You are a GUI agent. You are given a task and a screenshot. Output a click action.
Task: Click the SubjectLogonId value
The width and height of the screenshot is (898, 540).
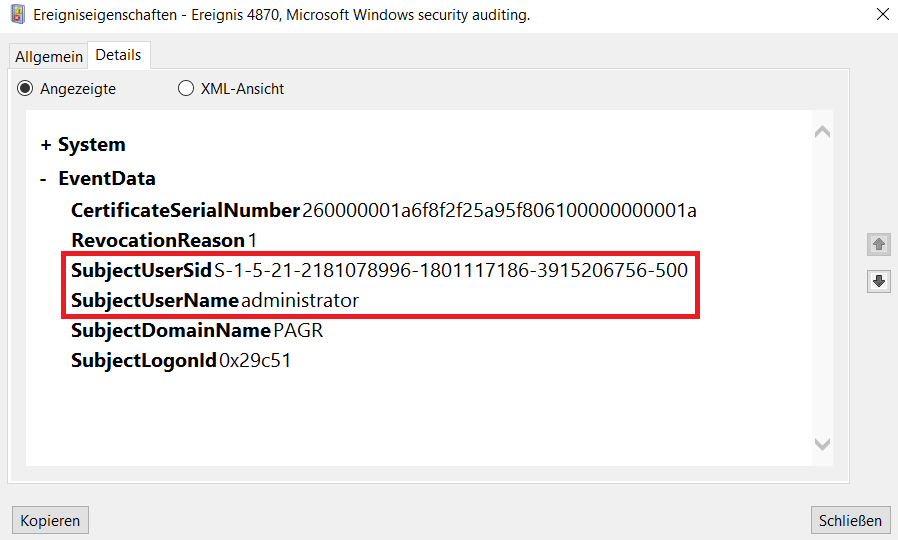pos(255,361)
